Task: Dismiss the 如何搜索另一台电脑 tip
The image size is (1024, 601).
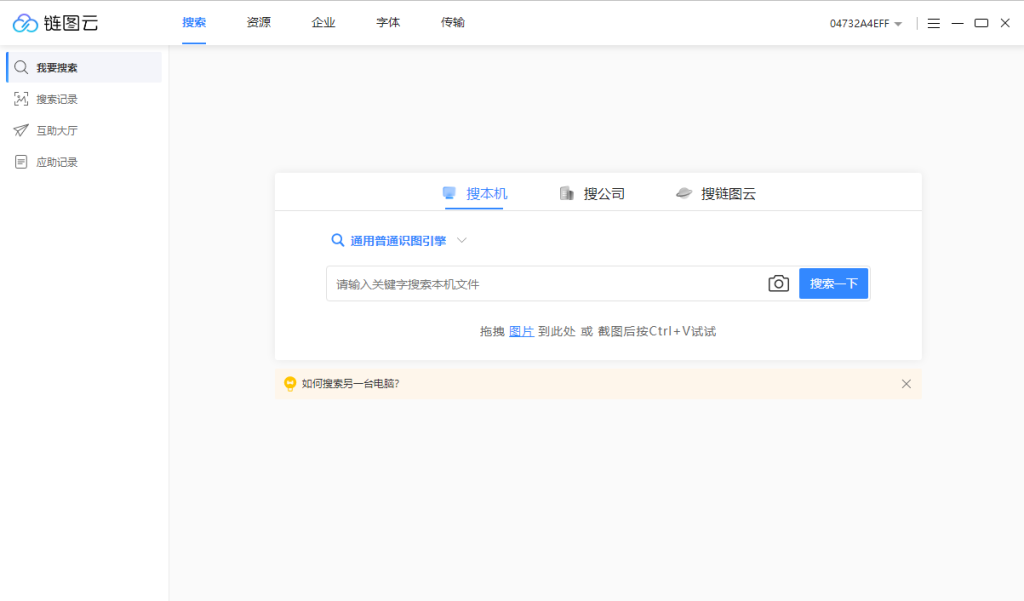Action: [906, 383]
